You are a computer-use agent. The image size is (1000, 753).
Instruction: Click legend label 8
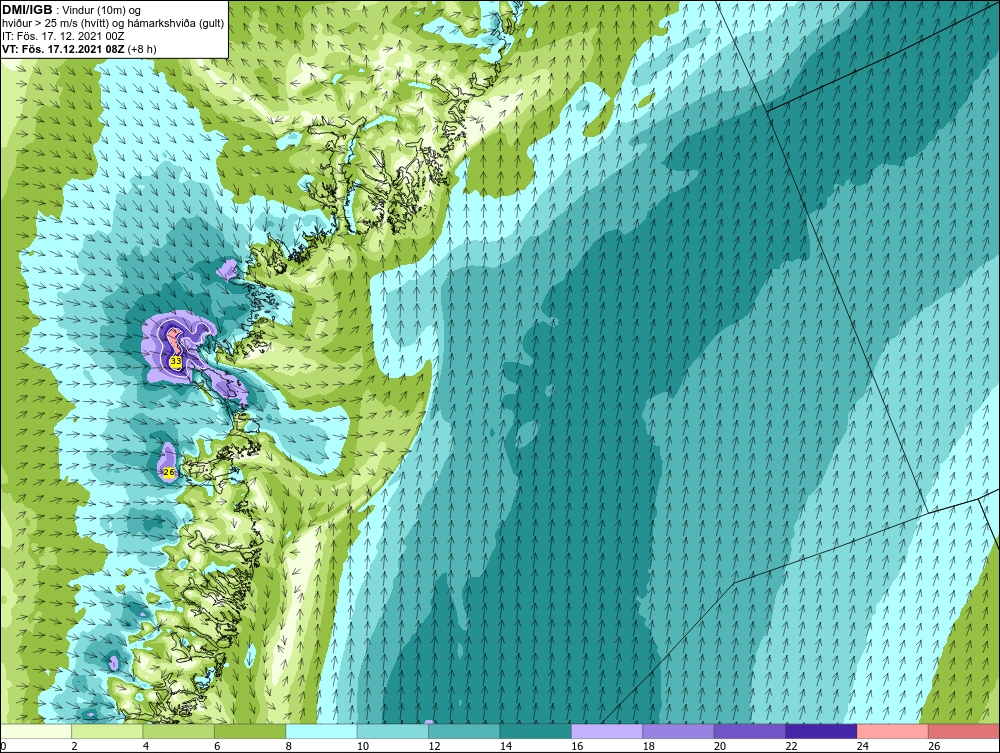coord(289,746)
